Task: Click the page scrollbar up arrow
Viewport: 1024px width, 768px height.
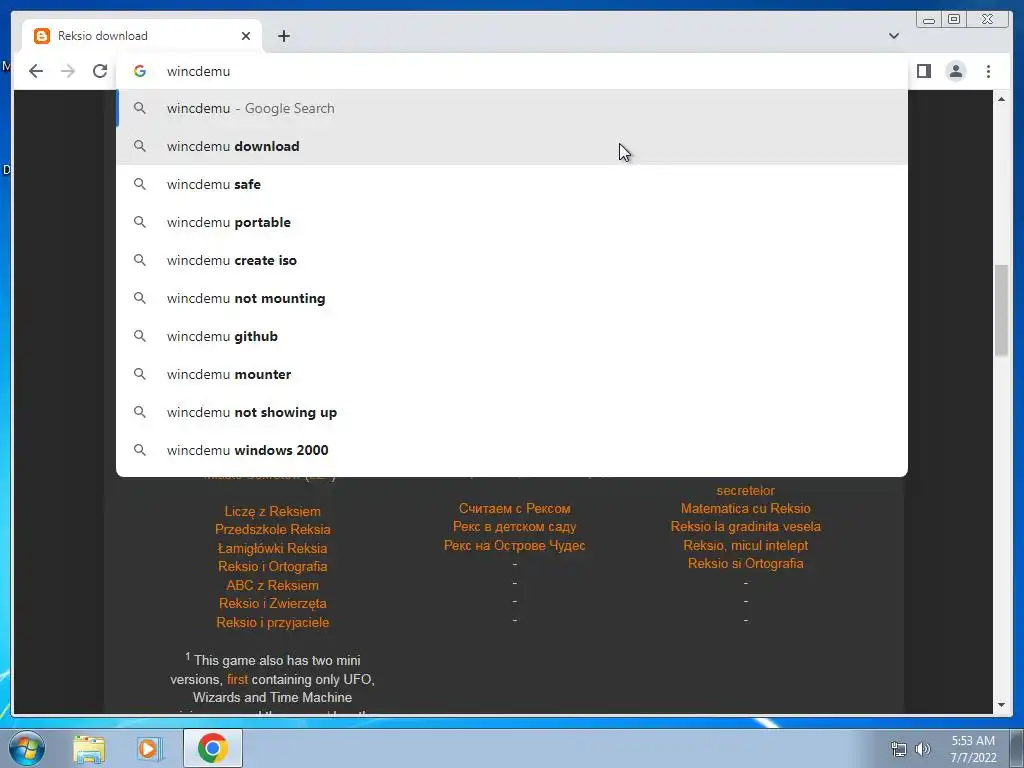Action: tap(1001, 99)
